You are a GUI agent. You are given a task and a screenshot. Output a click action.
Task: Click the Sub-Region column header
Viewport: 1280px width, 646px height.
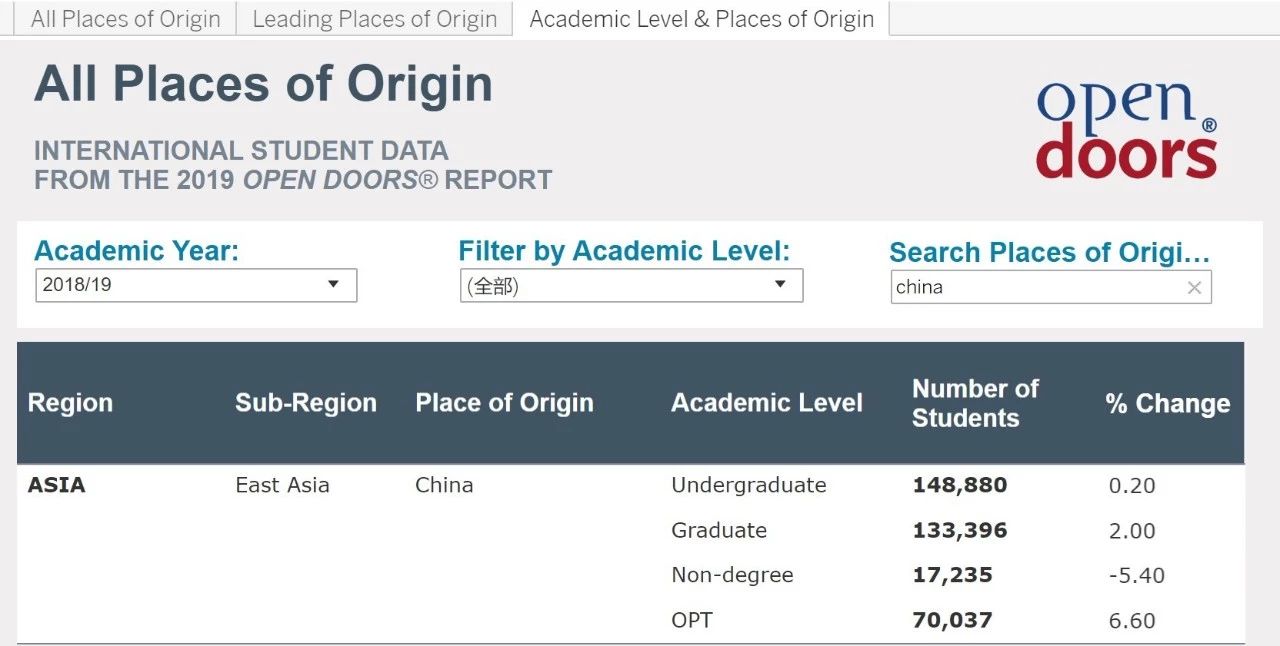click(x=306, y=403)
